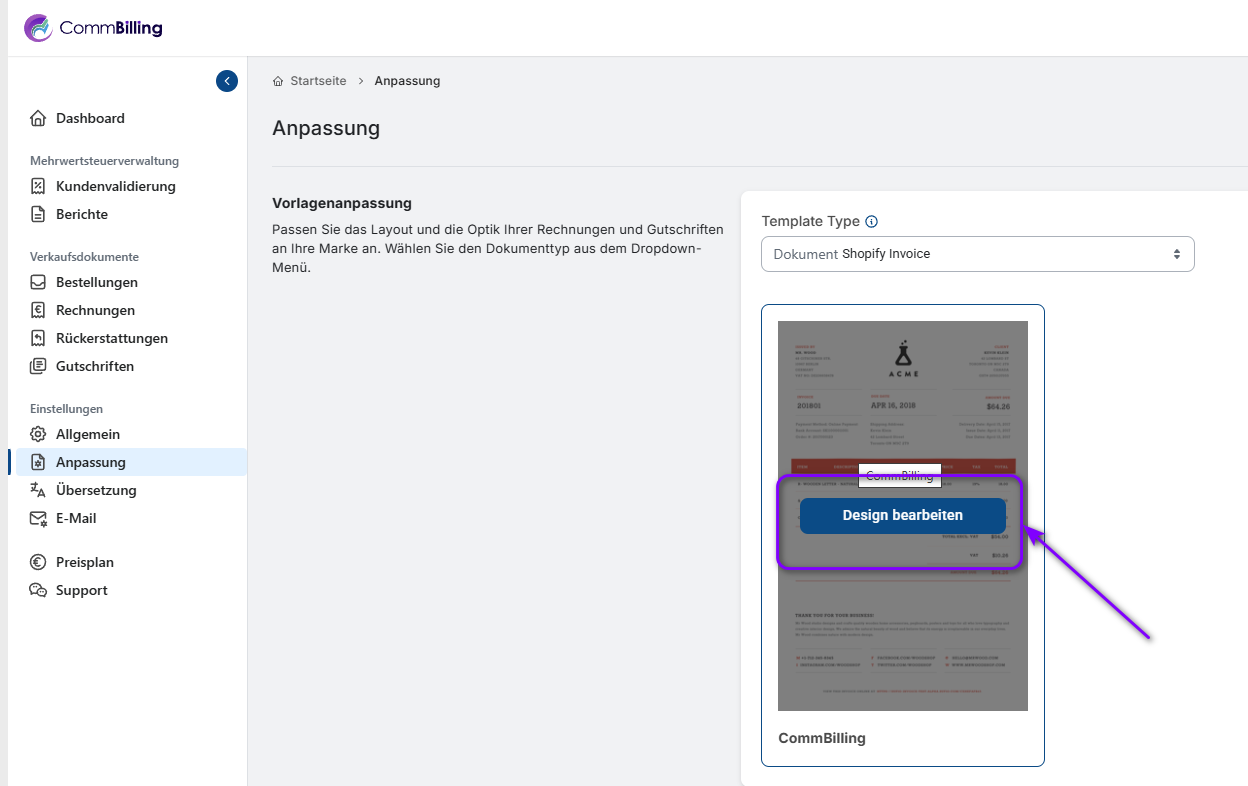Click the Gutschriften notes icon
The width and height of the screenshot is (1248, 786).
click(x=38, y=366)
